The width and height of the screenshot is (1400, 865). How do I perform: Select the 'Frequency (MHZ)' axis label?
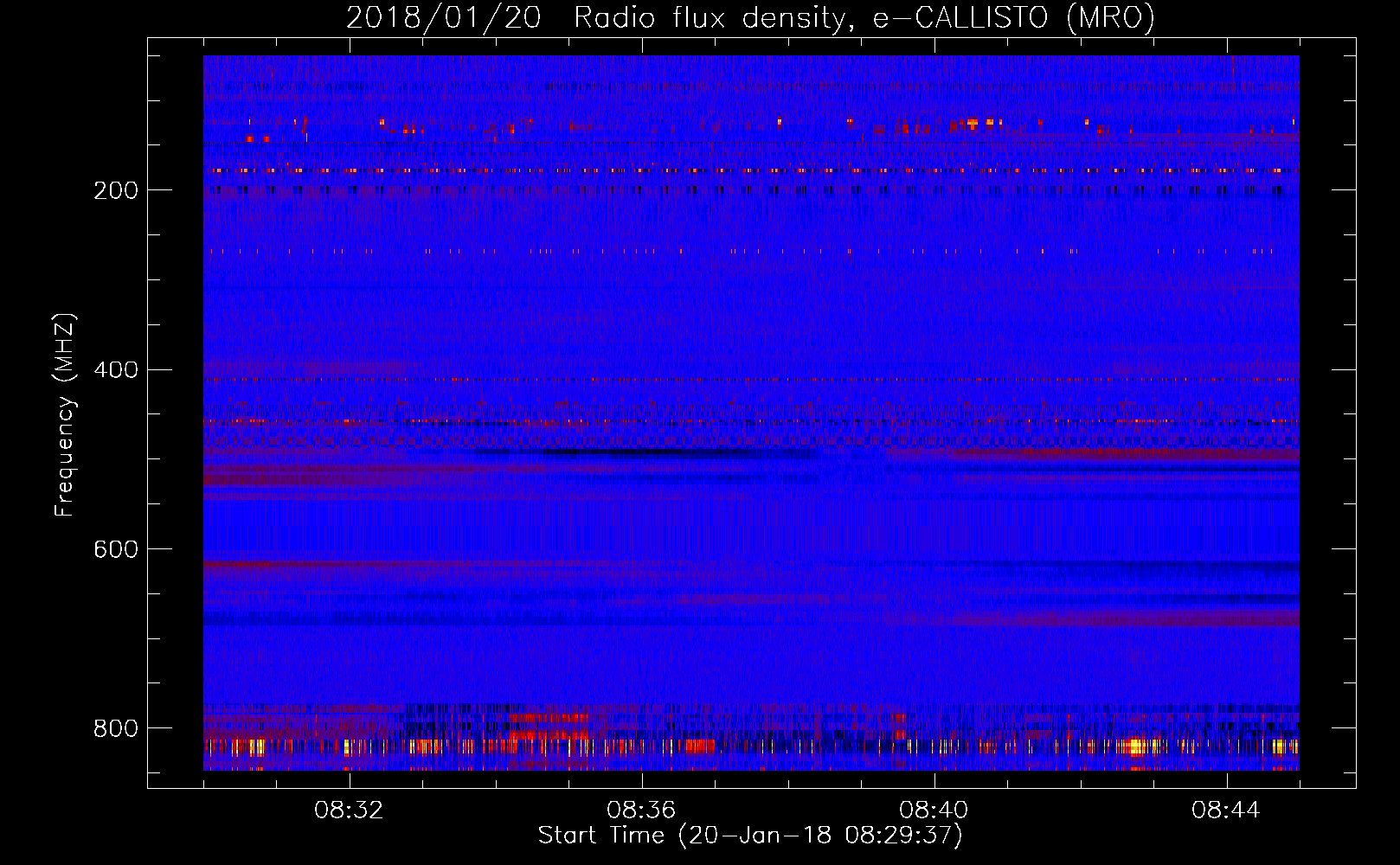pyautogui.click(x=64, y=414)
